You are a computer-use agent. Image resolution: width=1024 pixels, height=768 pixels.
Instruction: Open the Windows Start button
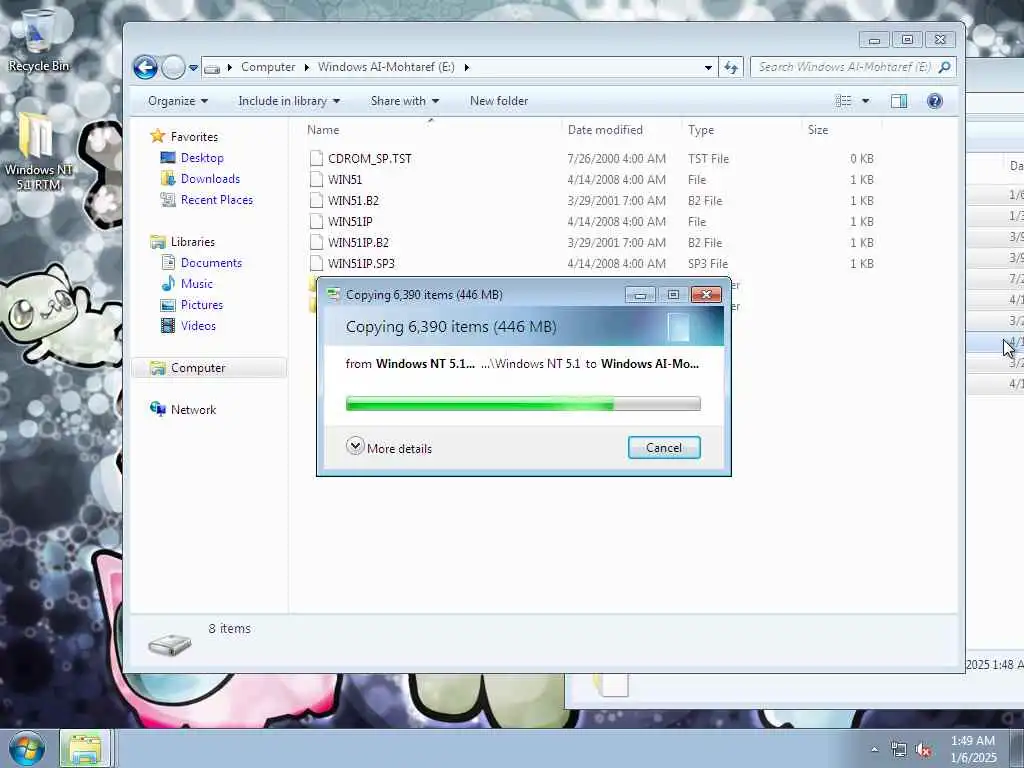[x=26, y=748]
